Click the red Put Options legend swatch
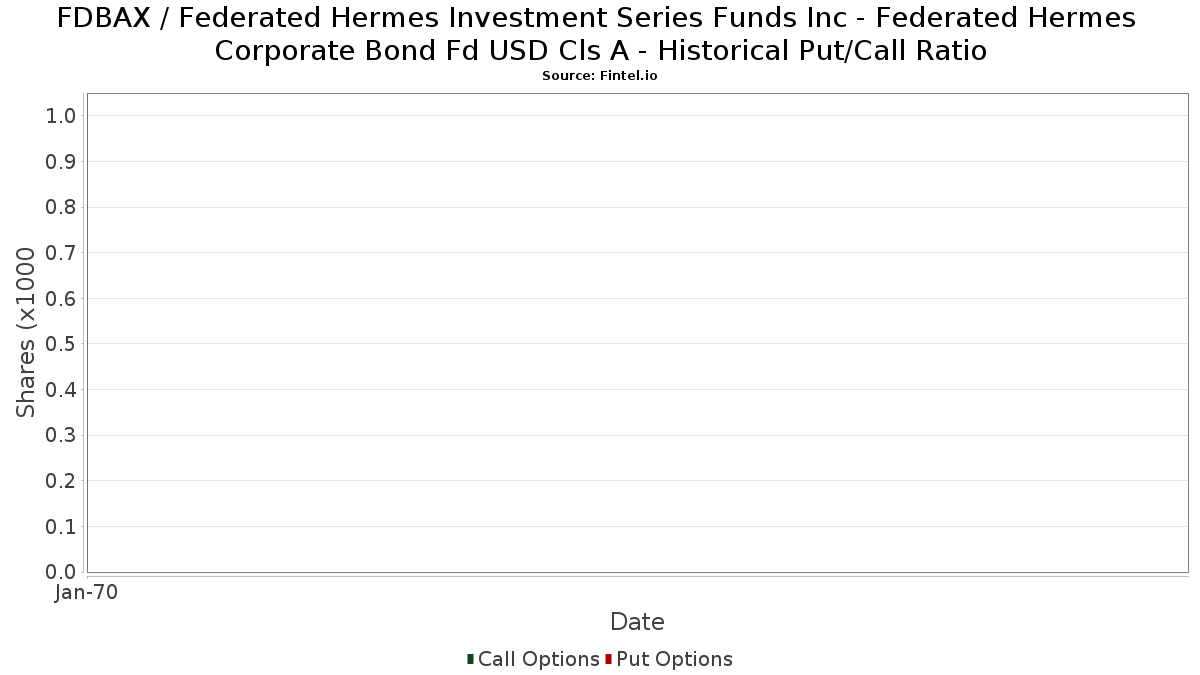This screenshot has width=1200, height=675. click(x=608, y=659)
